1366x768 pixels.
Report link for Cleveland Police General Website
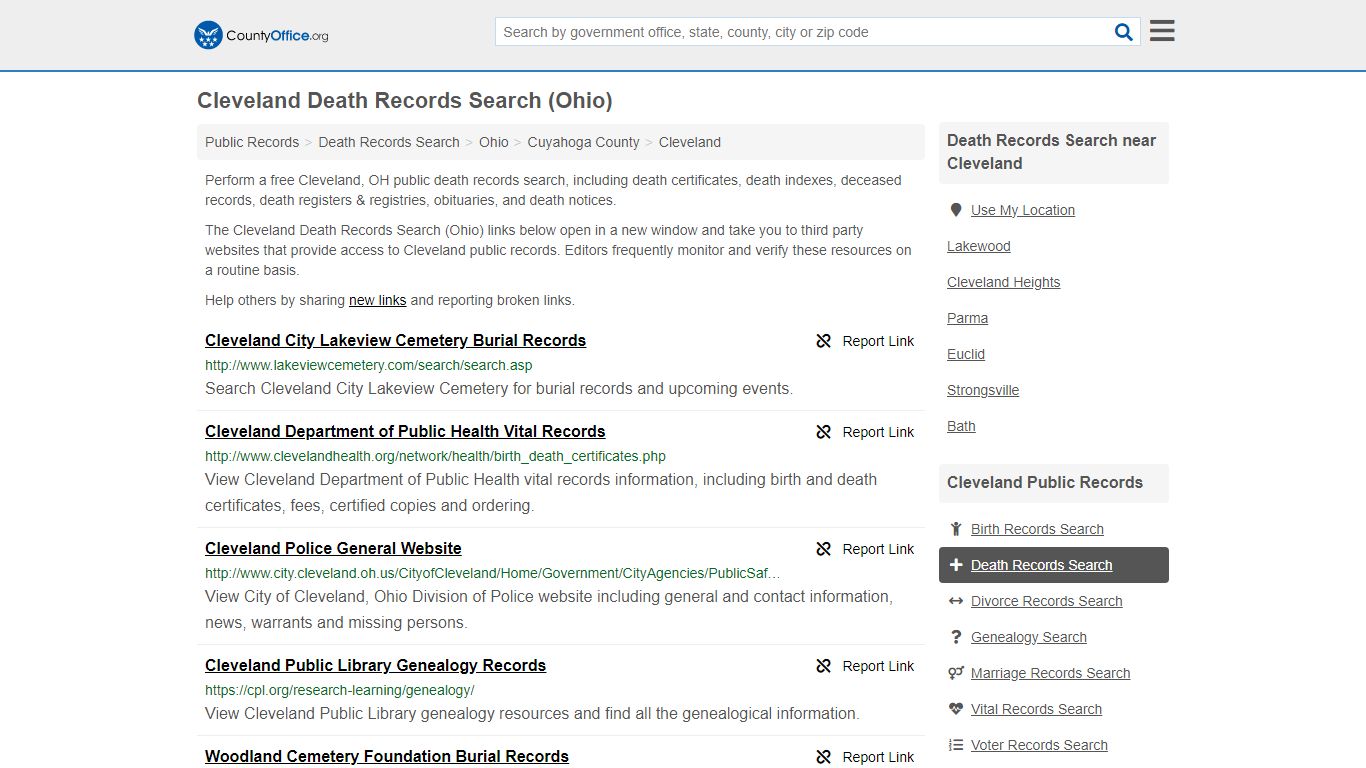pyautogui.click(x=878, y=549)
